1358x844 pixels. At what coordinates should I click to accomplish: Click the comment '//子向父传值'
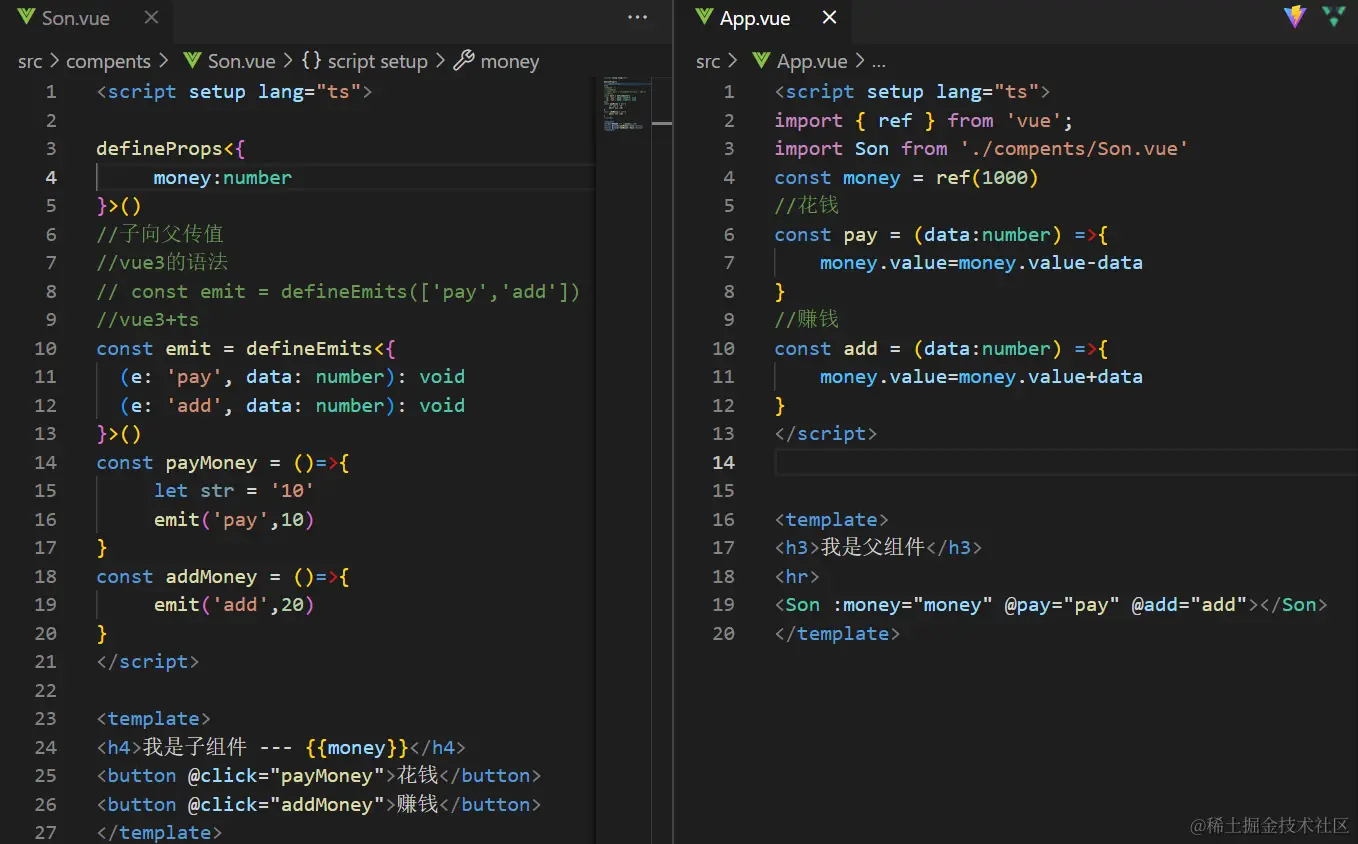(x=160, y=234)
